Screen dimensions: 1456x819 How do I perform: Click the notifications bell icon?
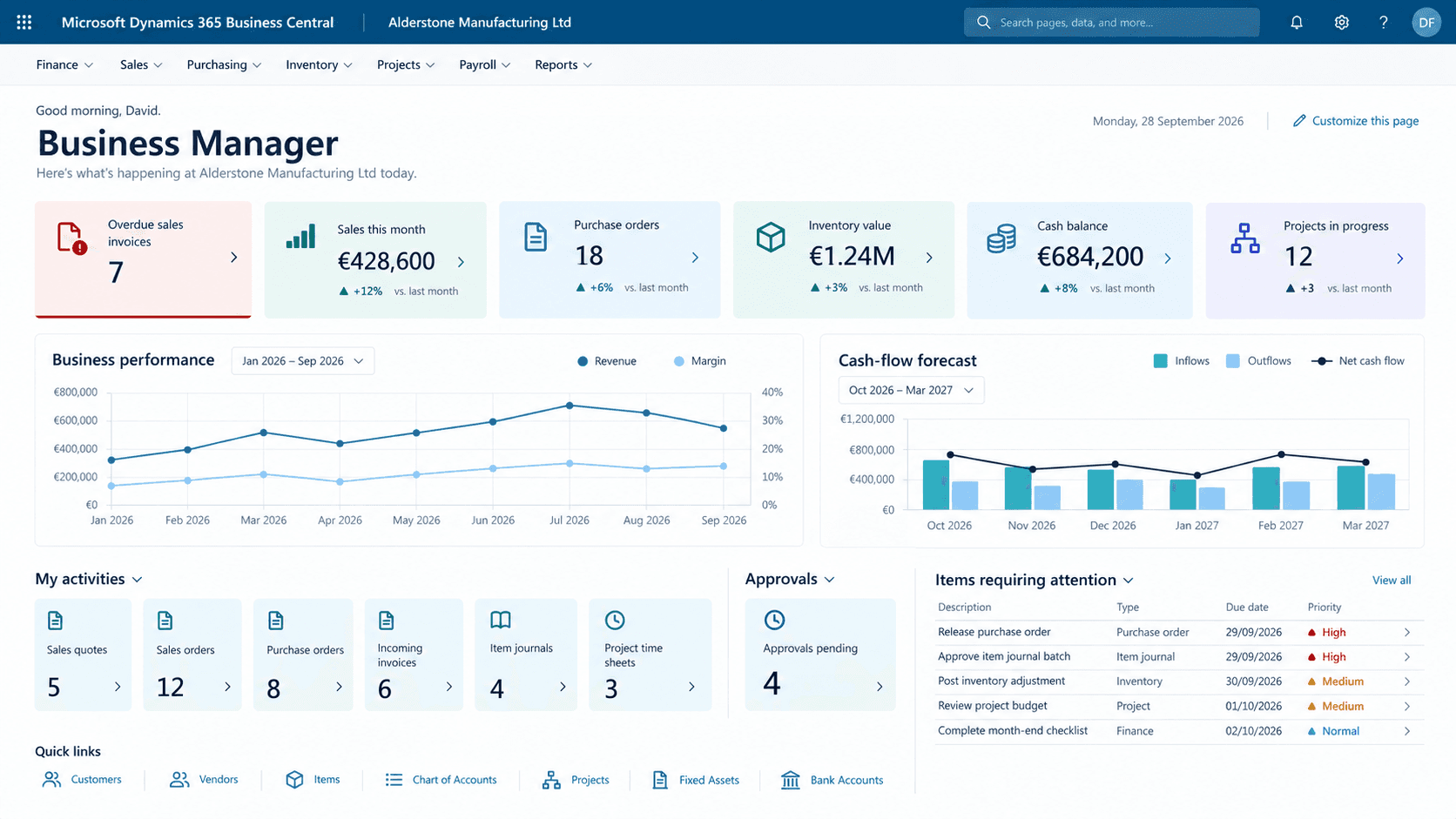pos(1297,23)
